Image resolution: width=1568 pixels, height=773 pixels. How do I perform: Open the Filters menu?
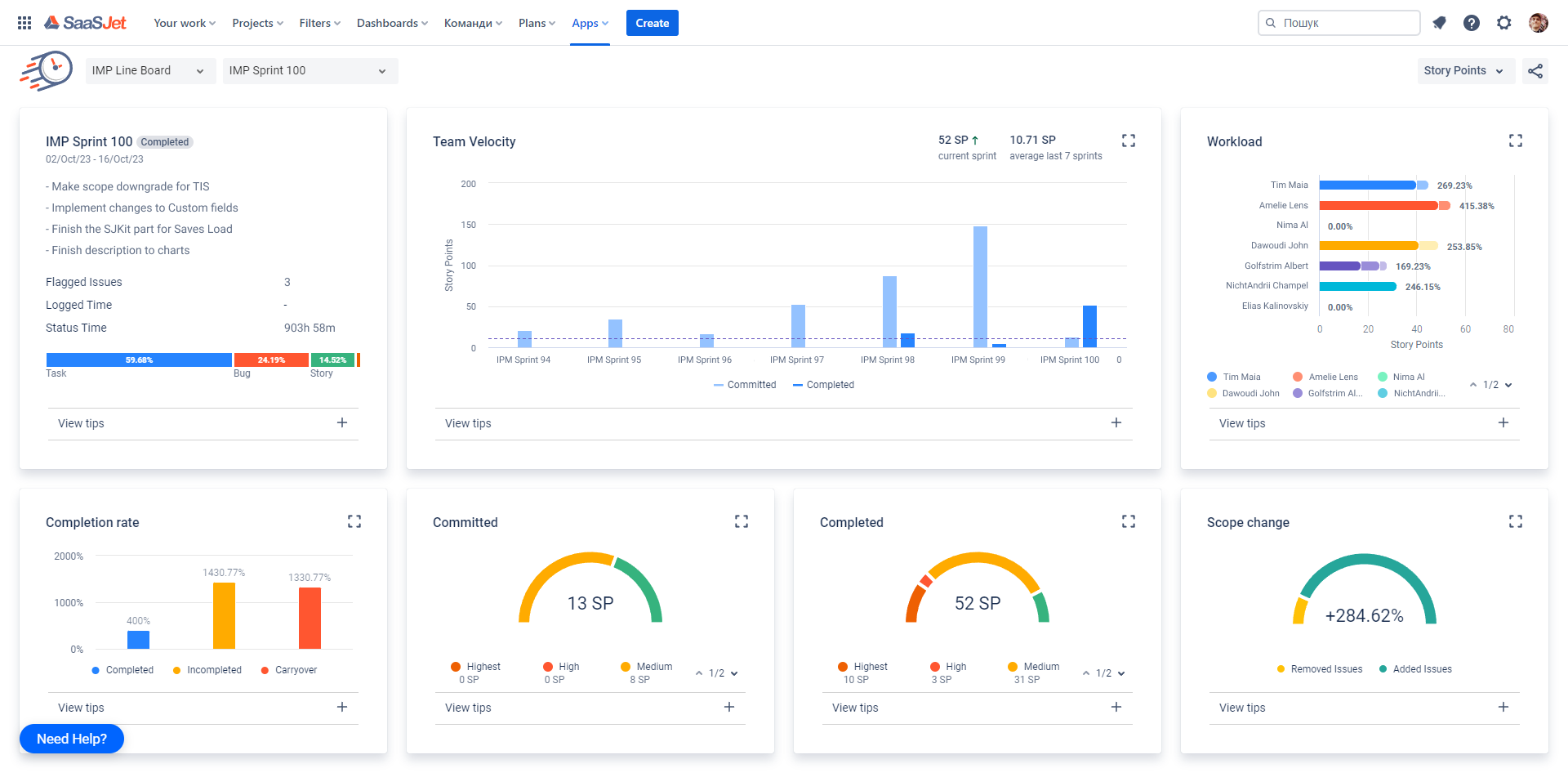coord(319,23)
